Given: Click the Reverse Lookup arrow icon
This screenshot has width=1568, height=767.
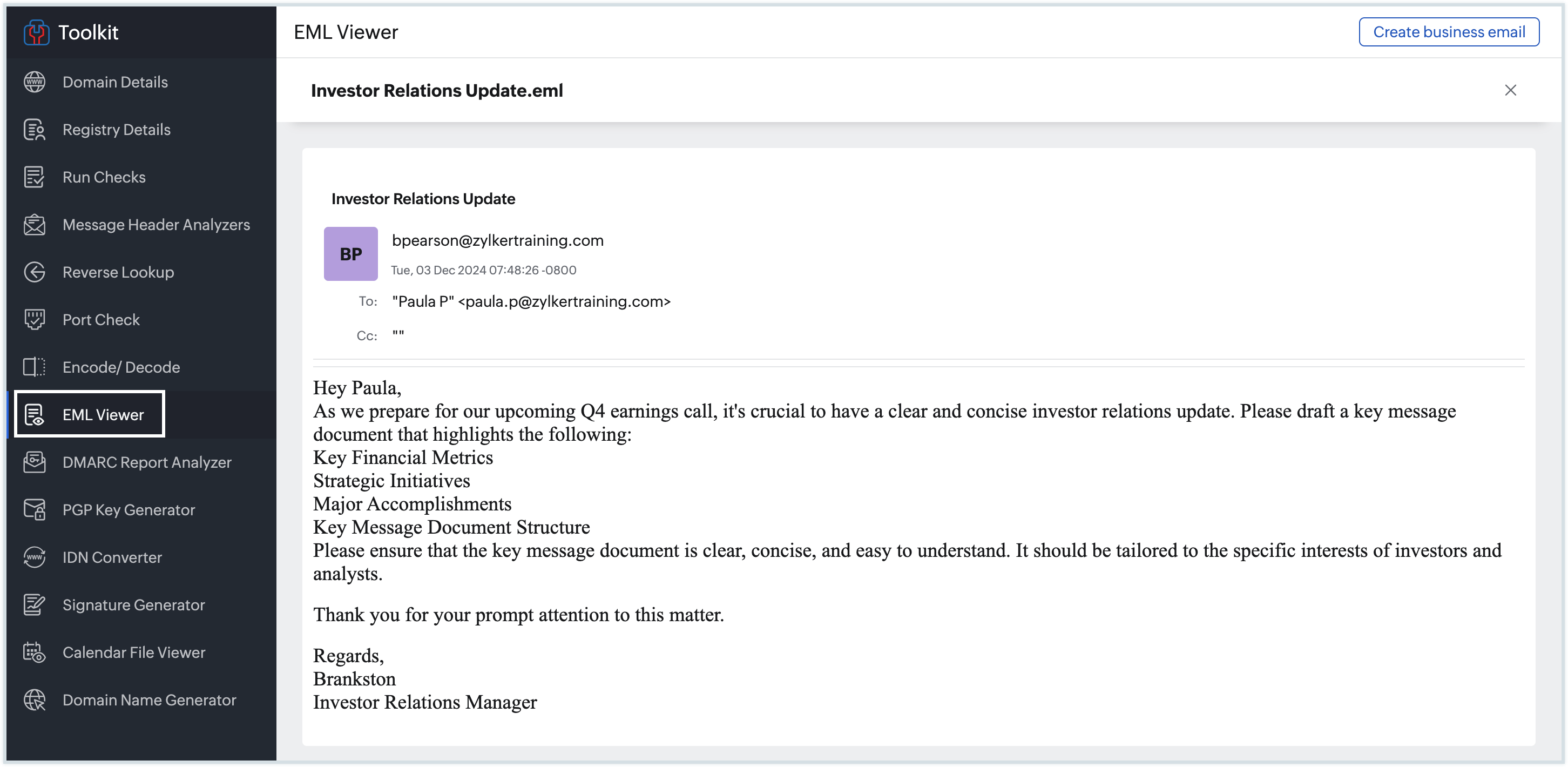Looking at the screenshot, I should 35,272.
